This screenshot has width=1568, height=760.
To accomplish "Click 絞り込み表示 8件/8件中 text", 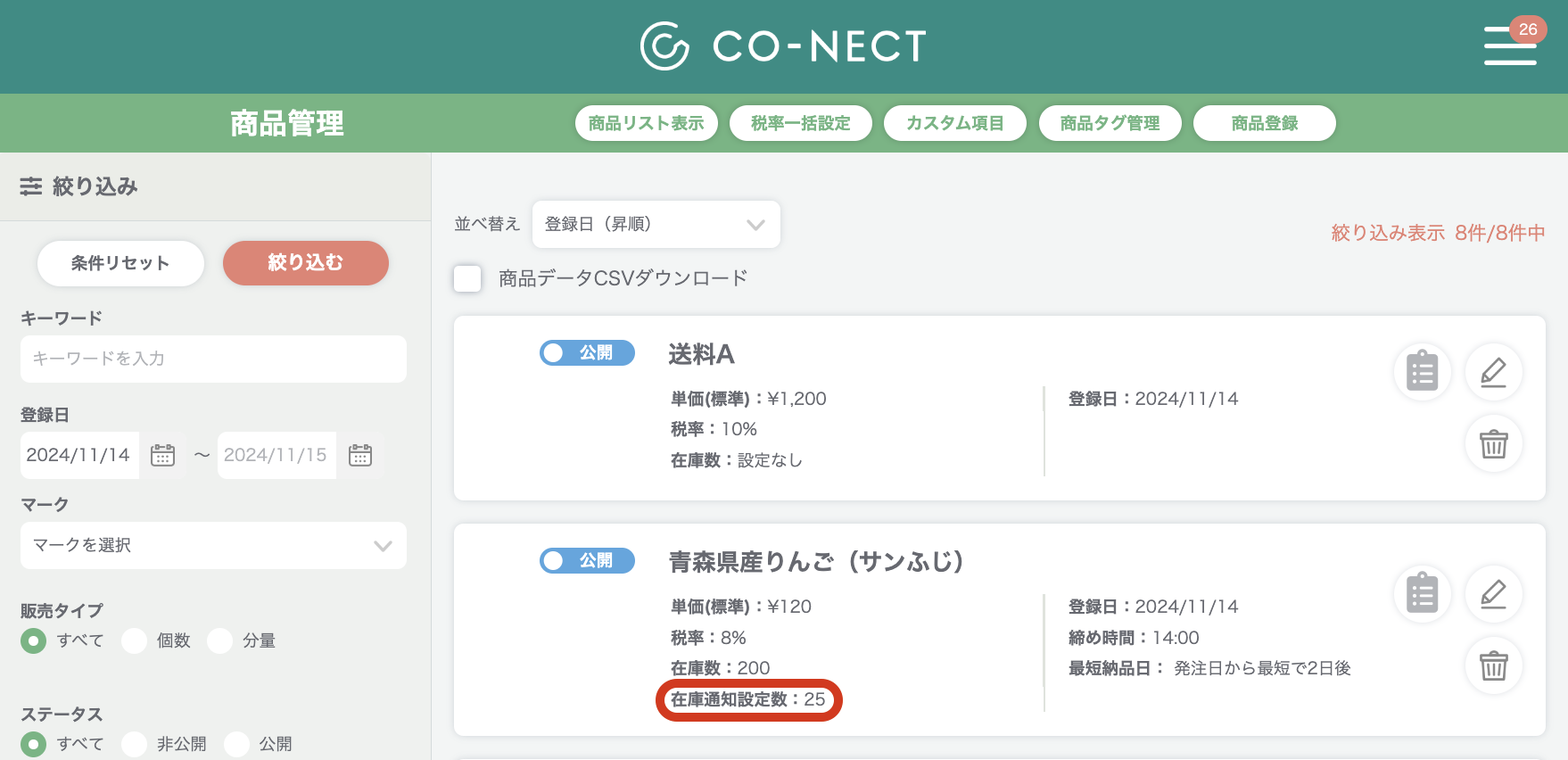I will (x=1438, y=233).
